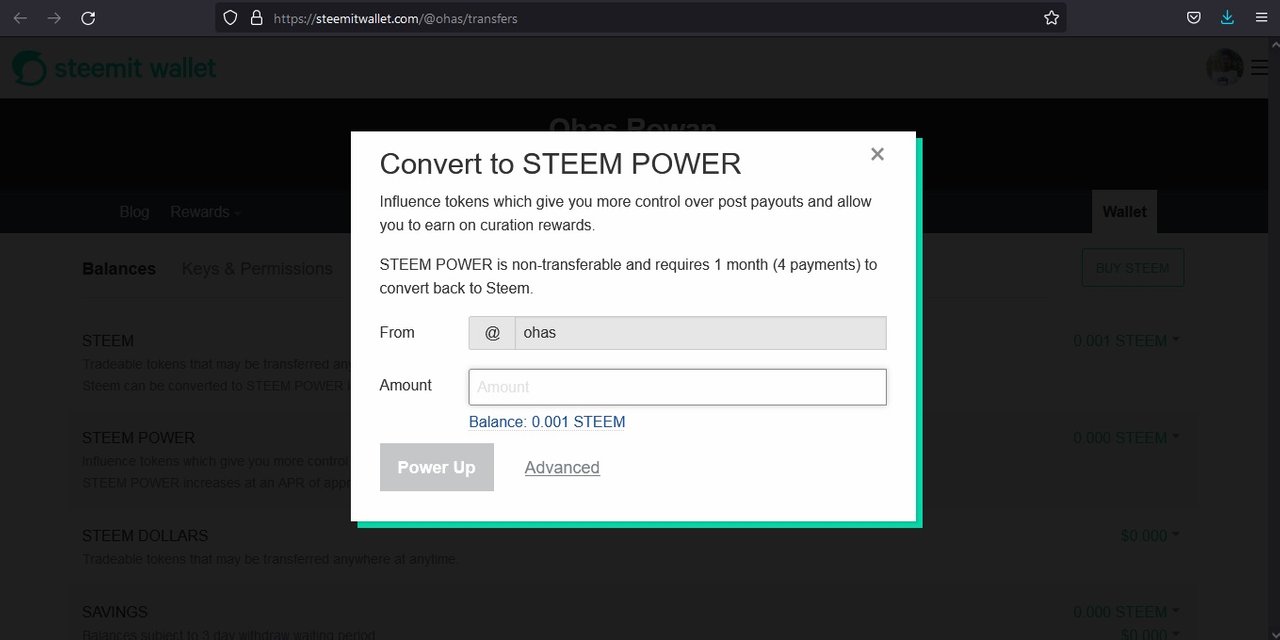Viewport: 1280px width, 640px height.
Task: Click the padlock site security icon
Action: click(256, 18)
